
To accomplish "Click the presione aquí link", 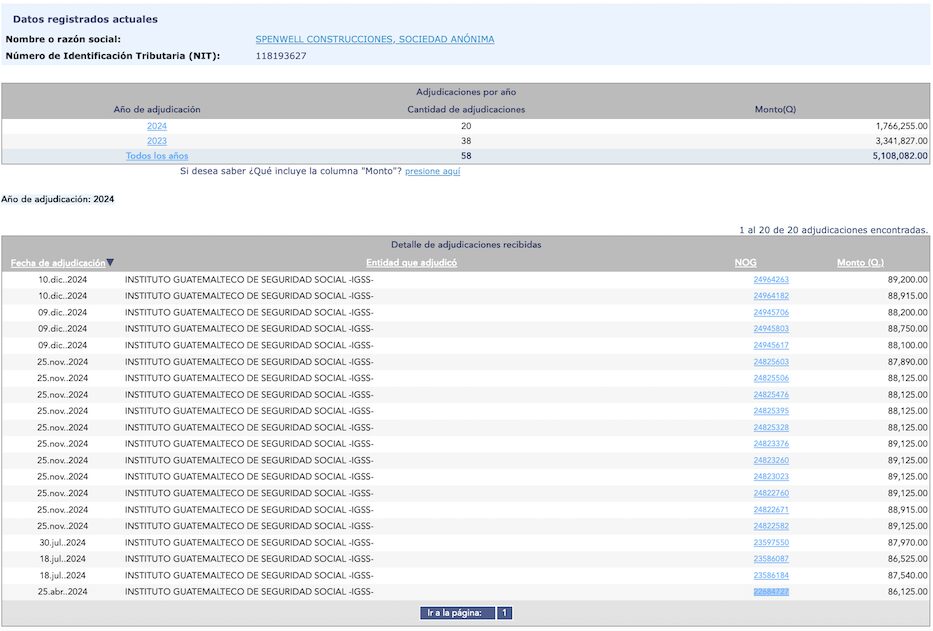I will coord(433,171).
